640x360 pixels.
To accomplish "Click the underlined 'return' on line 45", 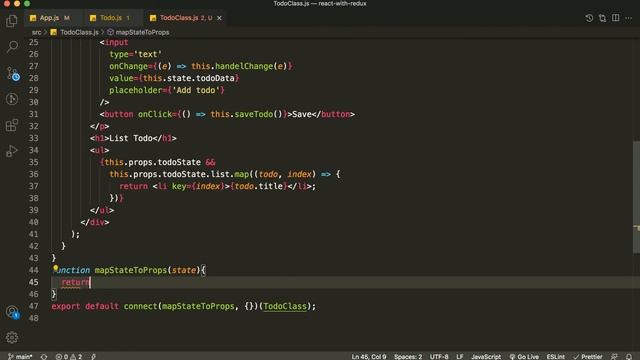I will [75, 282].
